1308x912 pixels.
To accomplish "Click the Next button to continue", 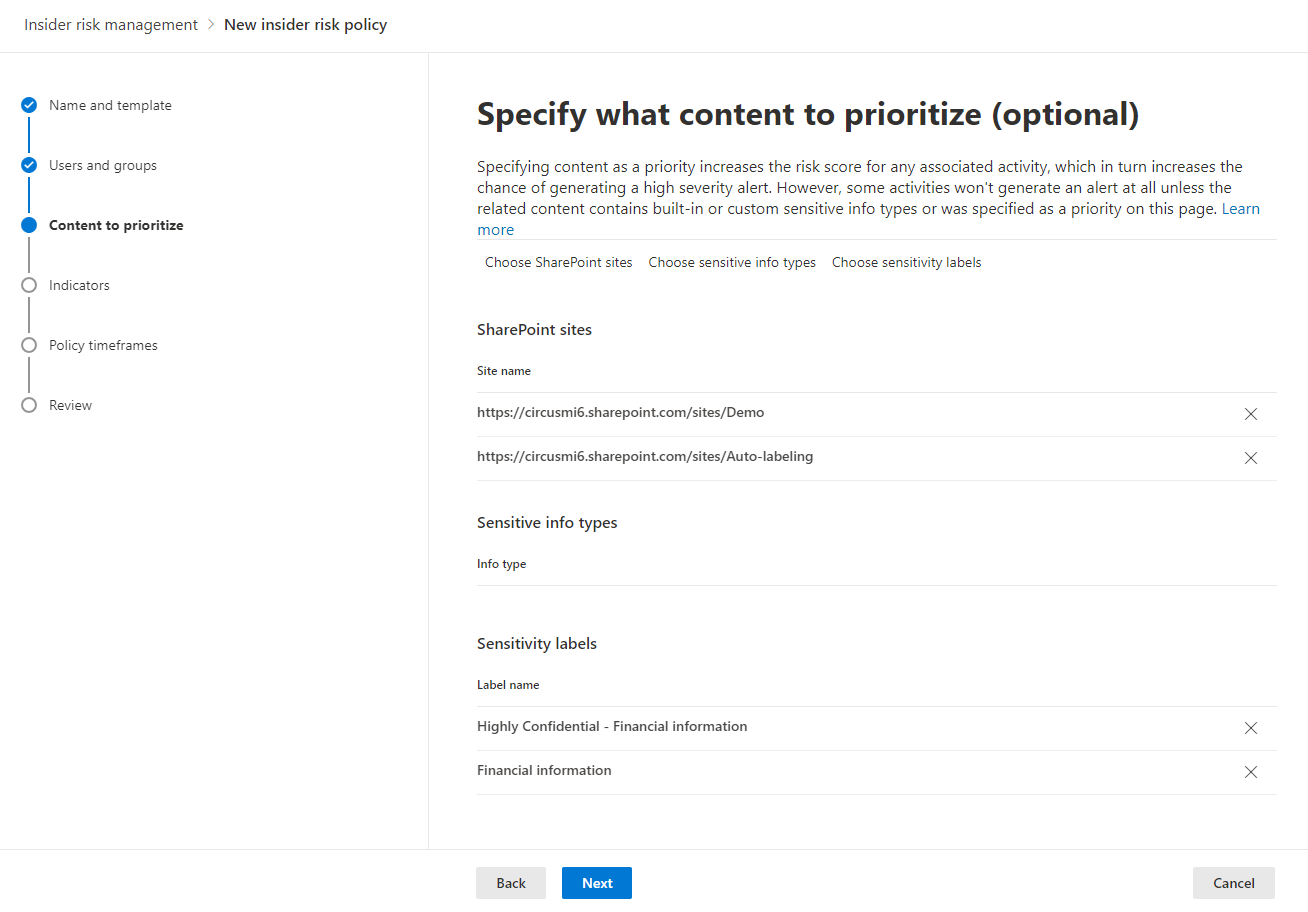I will point(596,883).
